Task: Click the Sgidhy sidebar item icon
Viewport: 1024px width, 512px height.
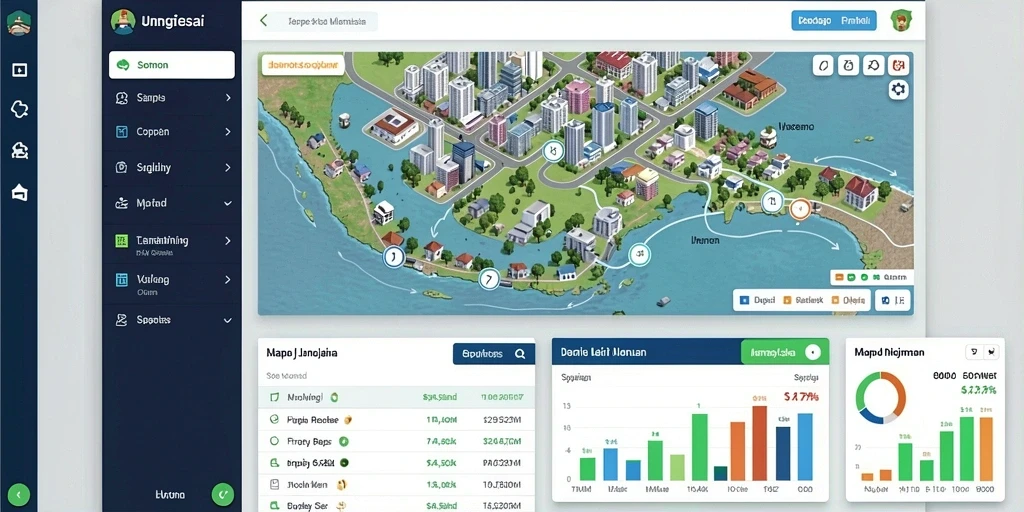Action: point(121,168)
